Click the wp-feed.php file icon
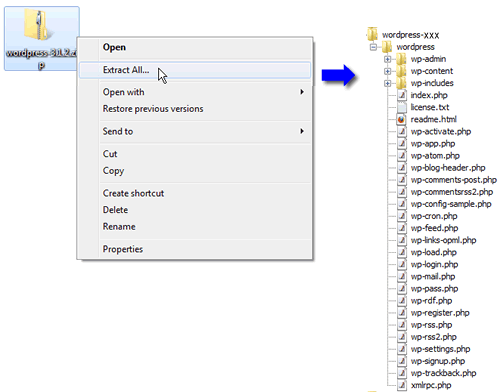 tap(402, 228)
